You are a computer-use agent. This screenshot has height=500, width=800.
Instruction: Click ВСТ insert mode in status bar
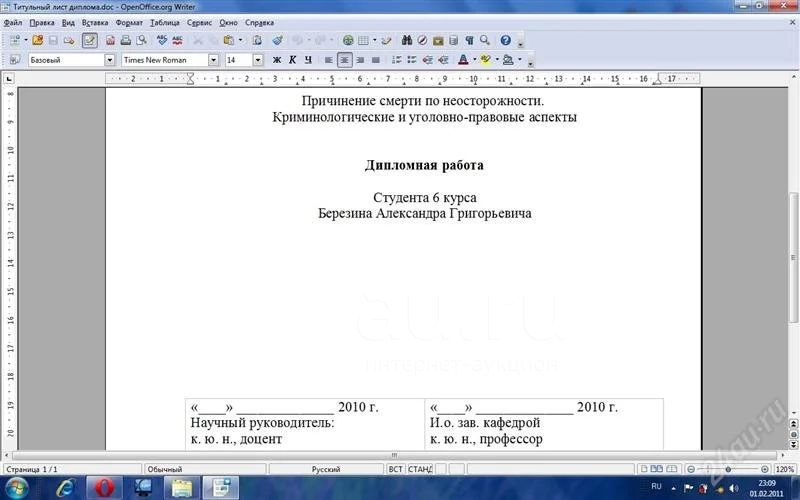[395, 469]
